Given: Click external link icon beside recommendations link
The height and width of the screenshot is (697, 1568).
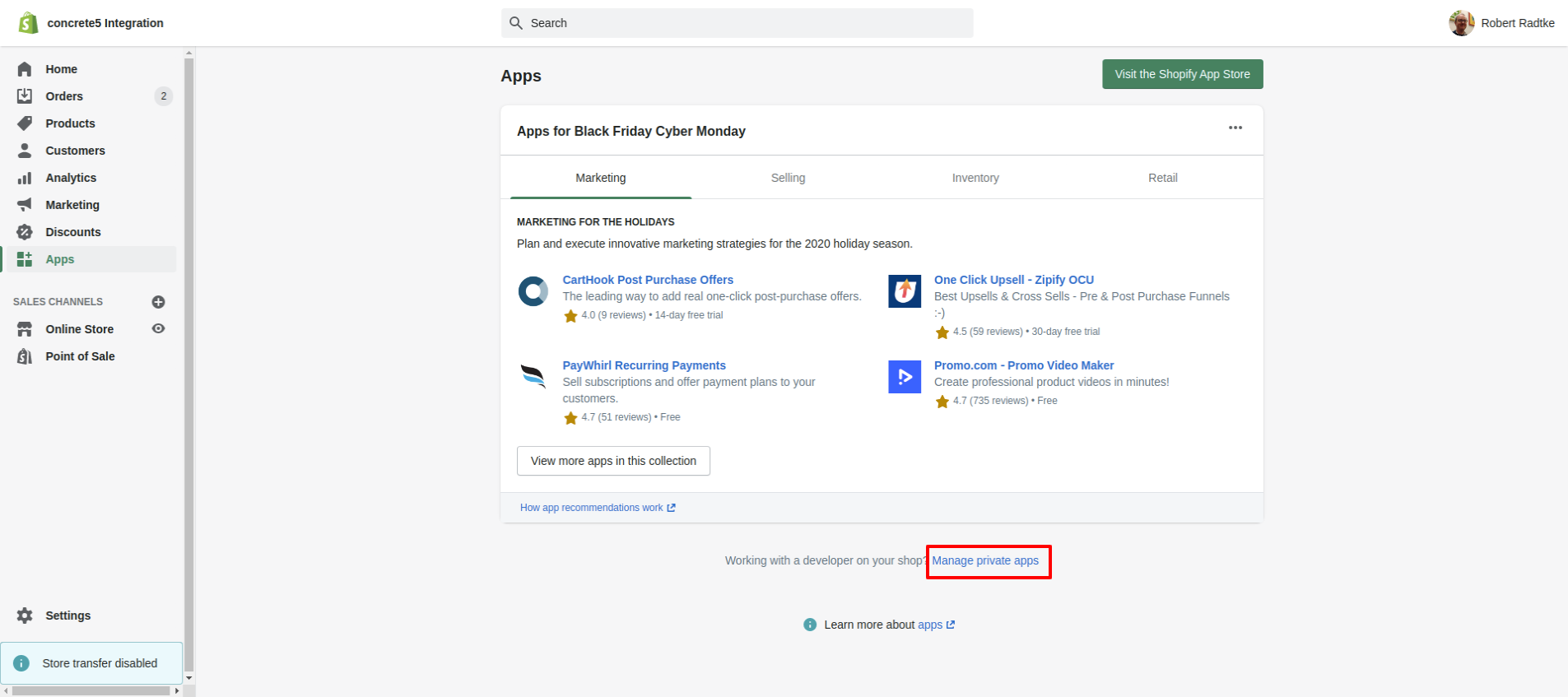Looking at the screenshot, I should coord(671,508).
